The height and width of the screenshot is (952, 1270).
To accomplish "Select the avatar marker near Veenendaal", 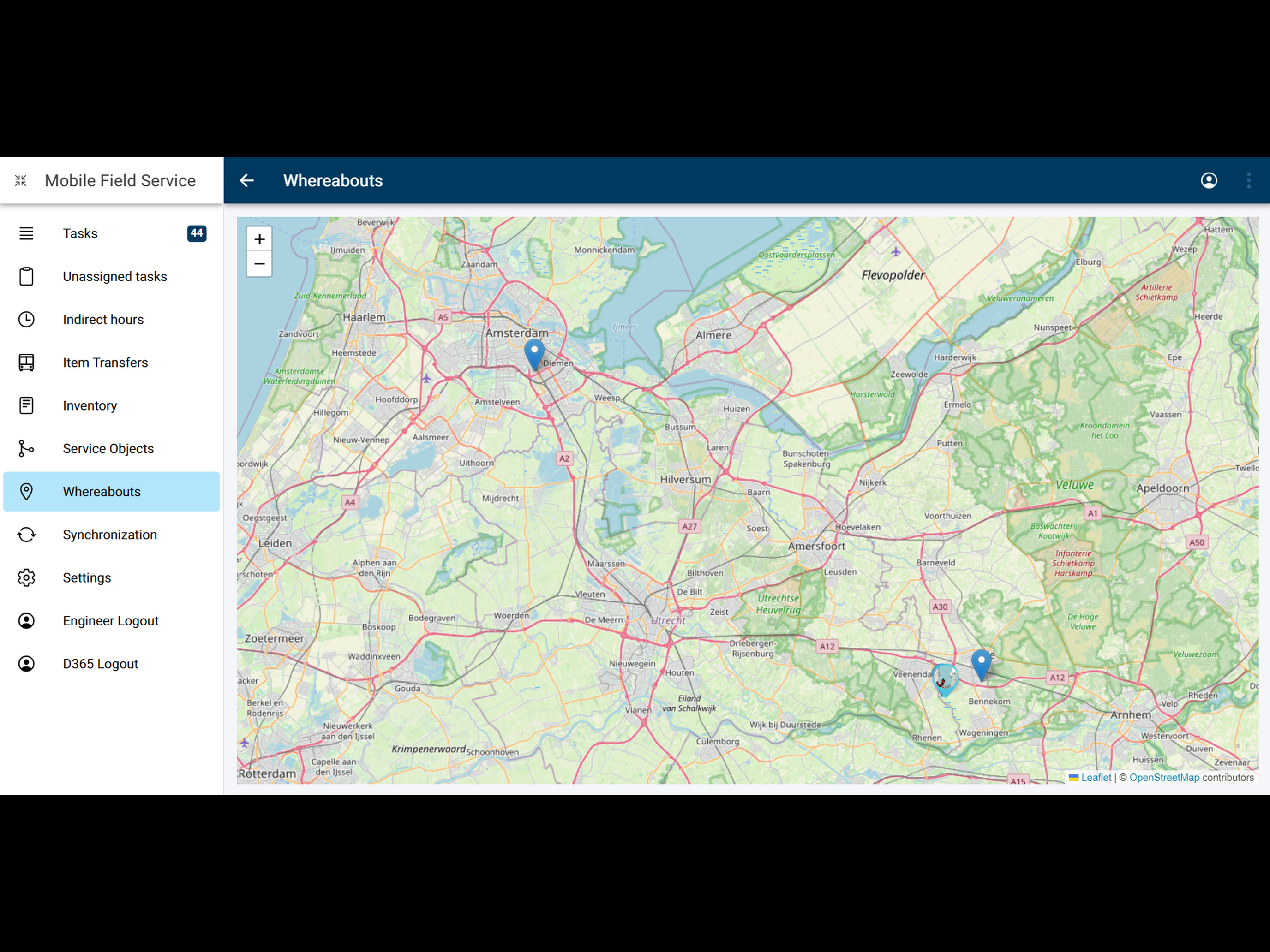I will click(945, 680).
